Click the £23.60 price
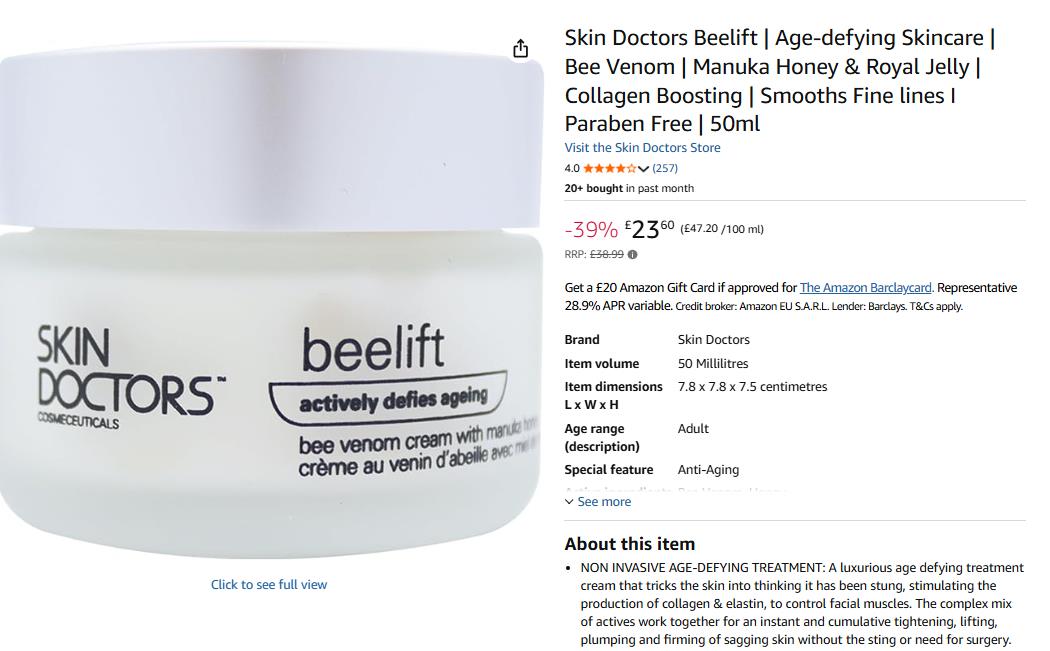 [650, 229]
